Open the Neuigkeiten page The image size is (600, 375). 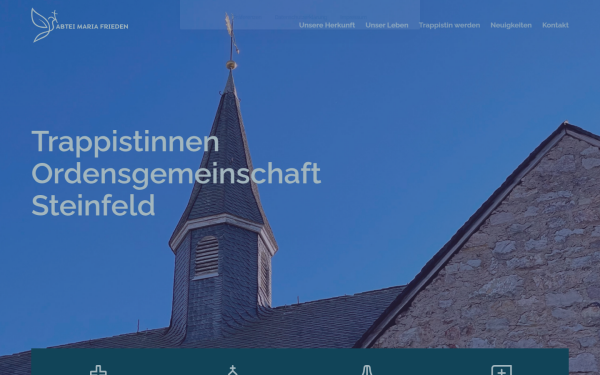[x=511, y=25]
